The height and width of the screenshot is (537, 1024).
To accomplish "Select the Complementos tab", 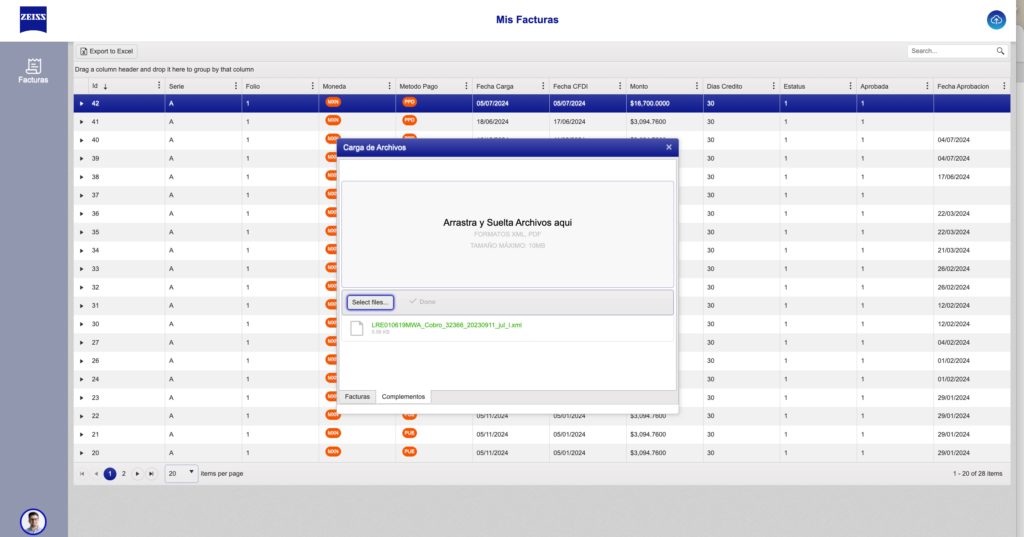I will 403,397.
